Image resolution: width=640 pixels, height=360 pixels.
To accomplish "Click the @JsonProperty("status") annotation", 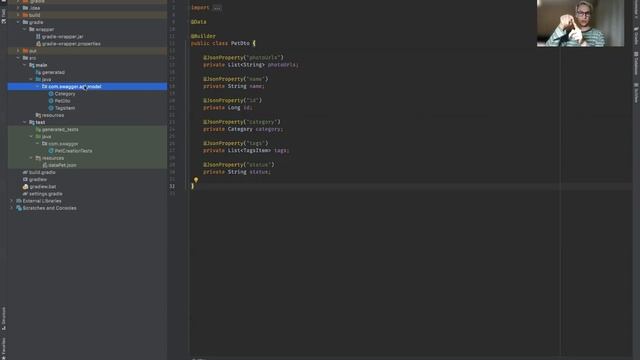I will (x=239, y=165).
